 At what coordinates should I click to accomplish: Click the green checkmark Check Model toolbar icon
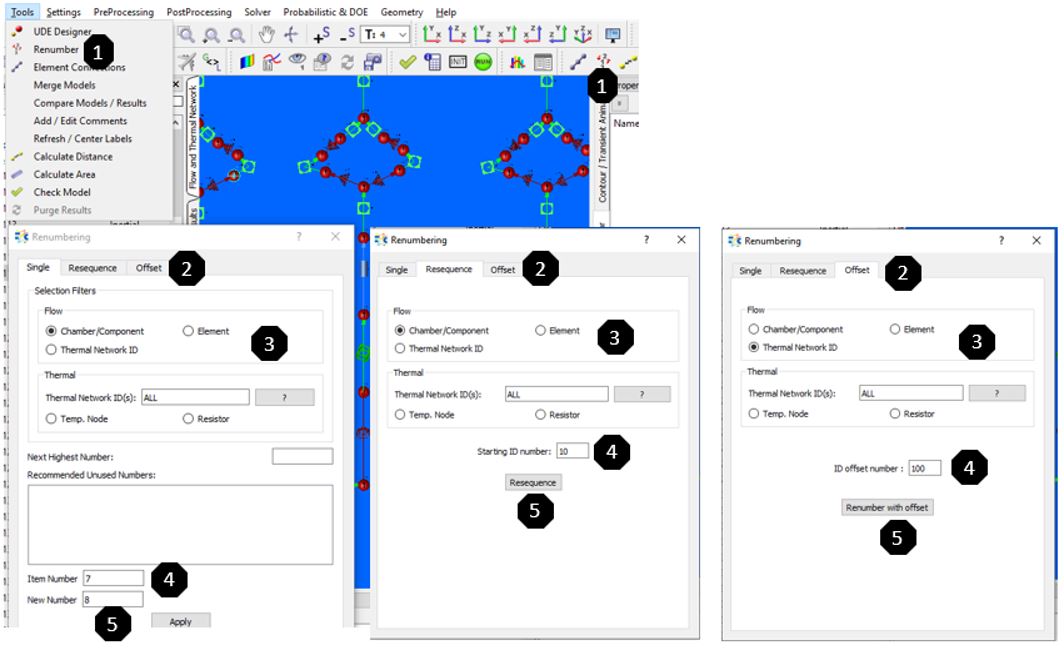coord(407,62)
